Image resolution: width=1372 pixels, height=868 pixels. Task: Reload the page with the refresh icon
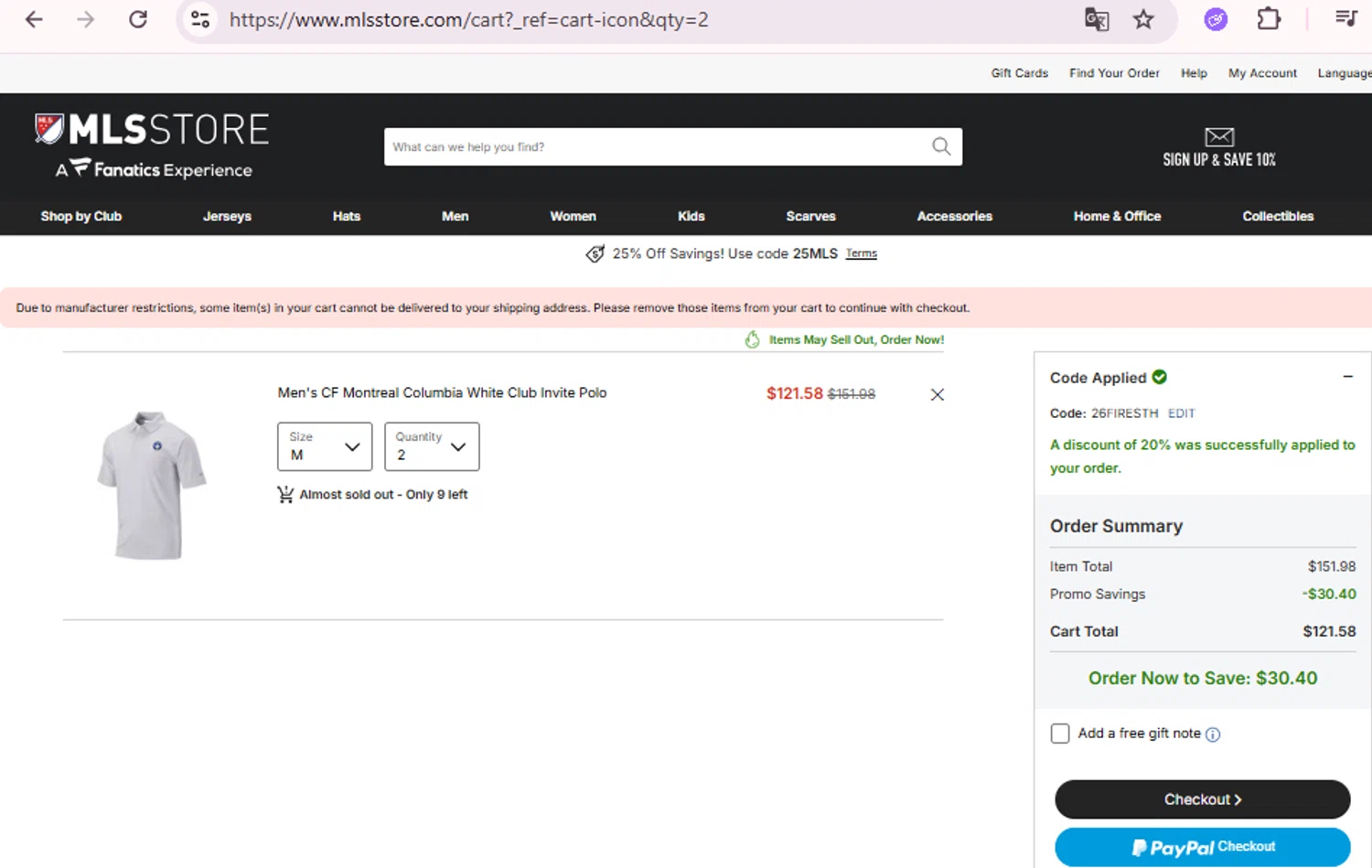point(138,19)
